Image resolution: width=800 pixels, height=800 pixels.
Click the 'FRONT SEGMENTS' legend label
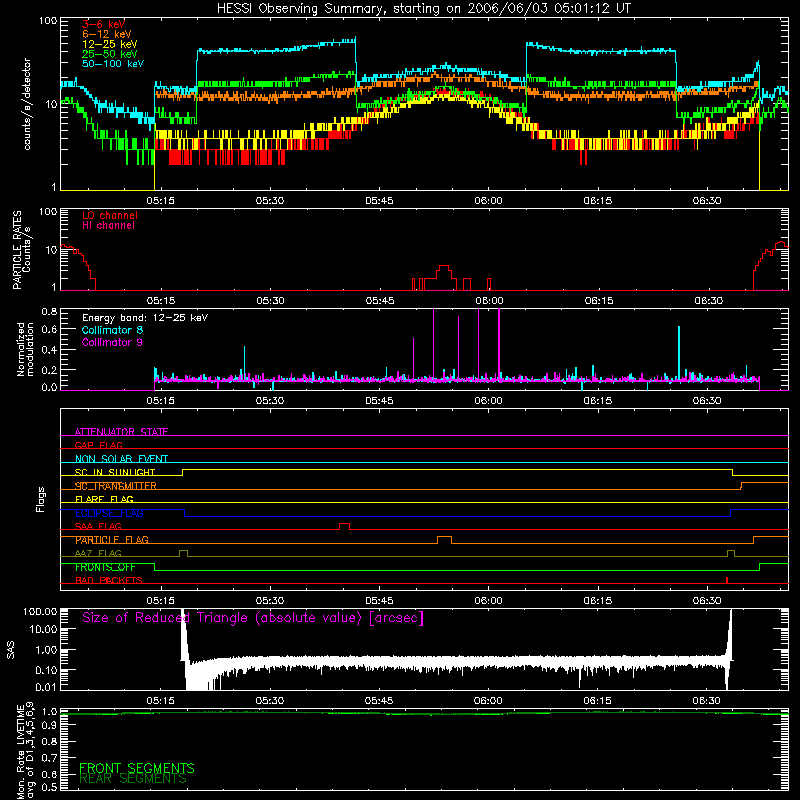tap(137, 768)
